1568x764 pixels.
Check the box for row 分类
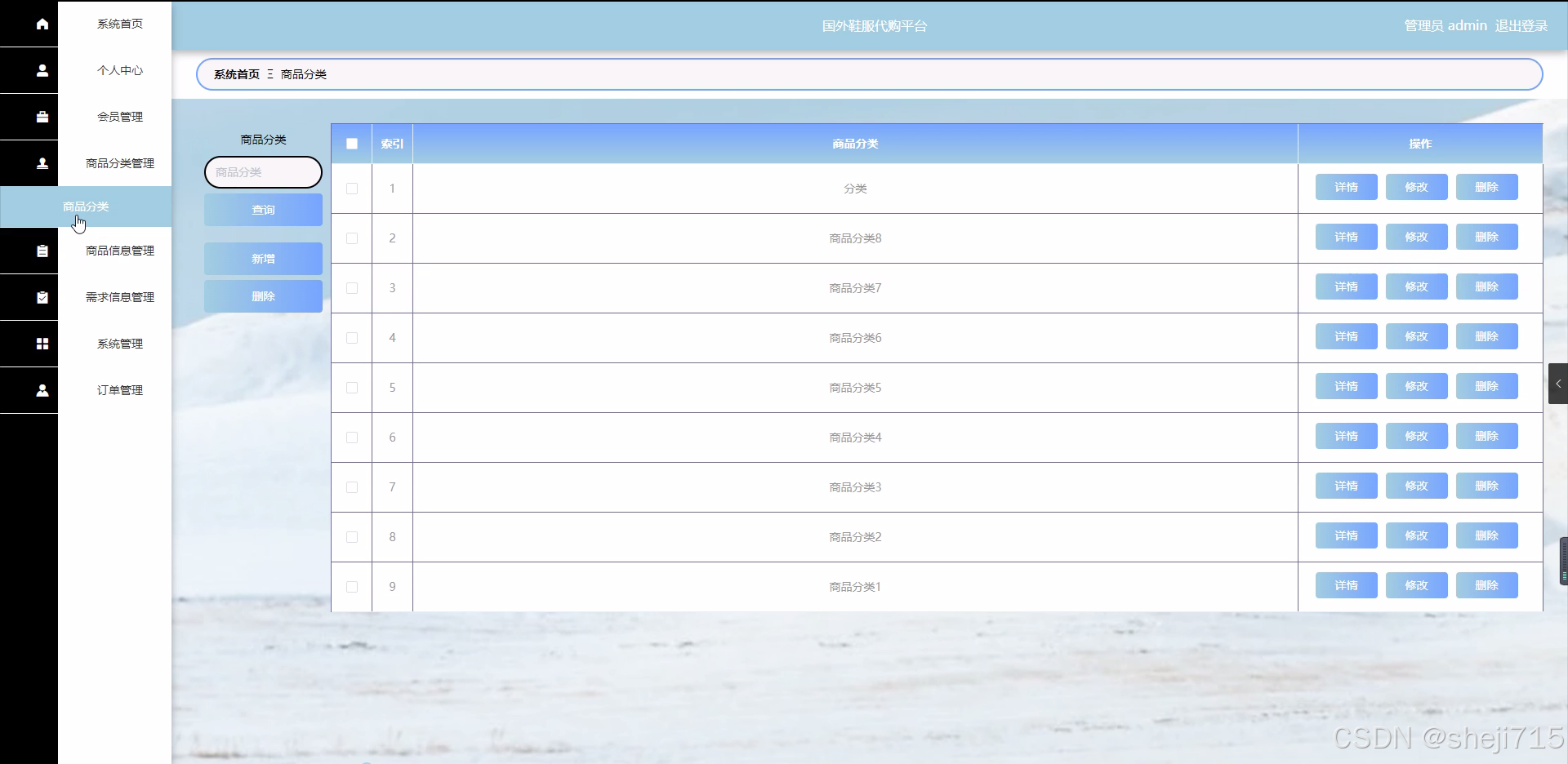[x=352, y=189]
